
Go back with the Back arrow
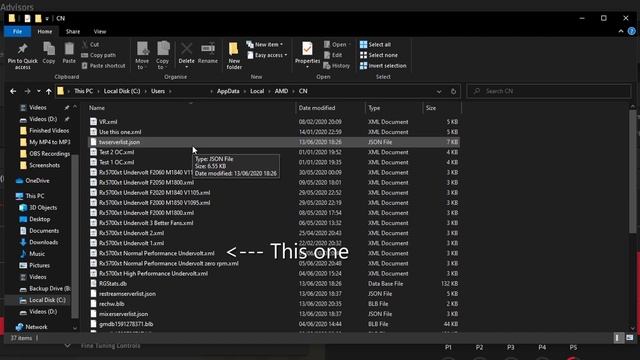[x=13, y=91]
